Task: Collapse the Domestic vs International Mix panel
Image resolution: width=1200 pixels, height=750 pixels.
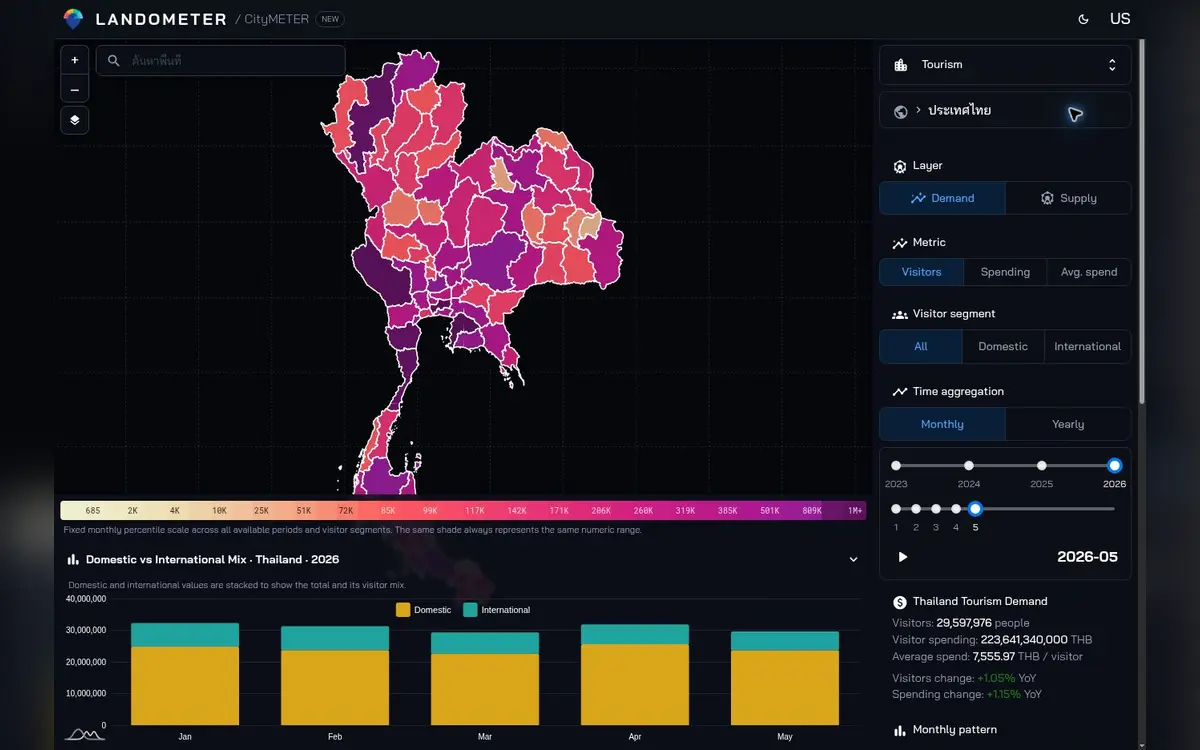Action: (x=853, y=560)
